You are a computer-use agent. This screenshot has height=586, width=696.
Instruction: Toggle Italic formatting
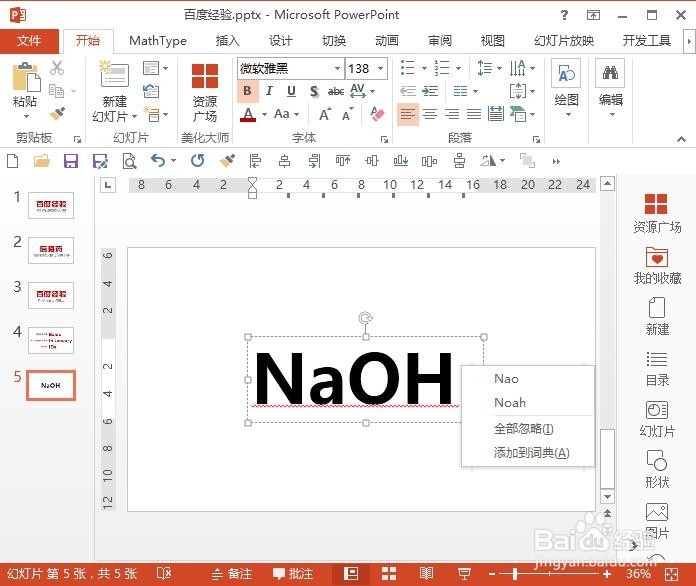269,91
